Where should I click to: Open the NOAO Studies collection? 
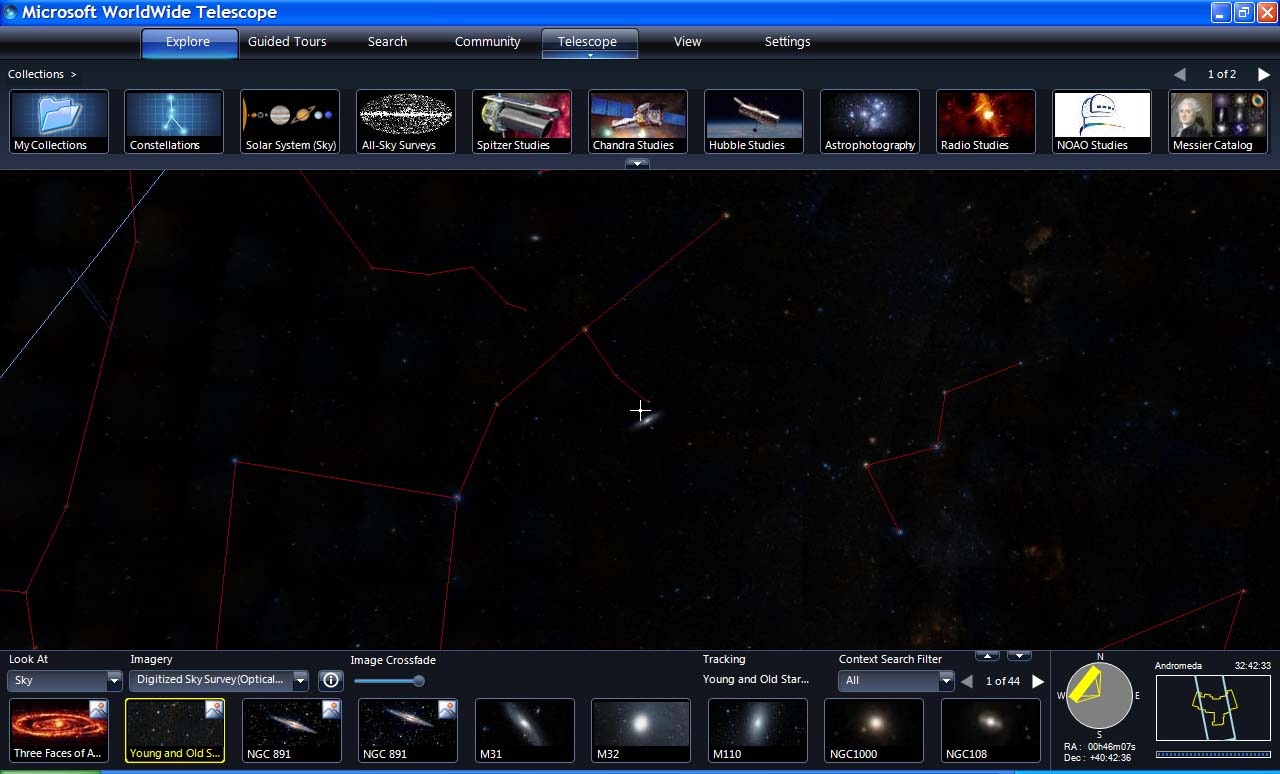pos(1102,122)
